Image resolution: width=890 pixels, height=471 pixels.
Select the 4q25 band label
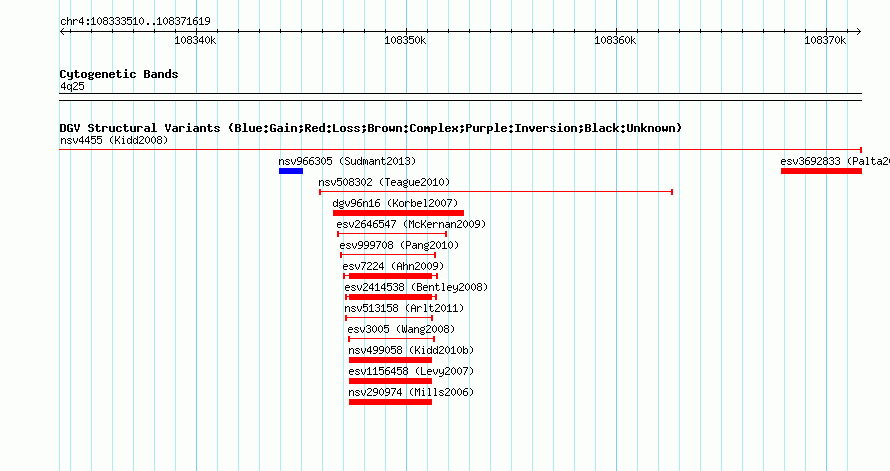click(x=72, y=86)
